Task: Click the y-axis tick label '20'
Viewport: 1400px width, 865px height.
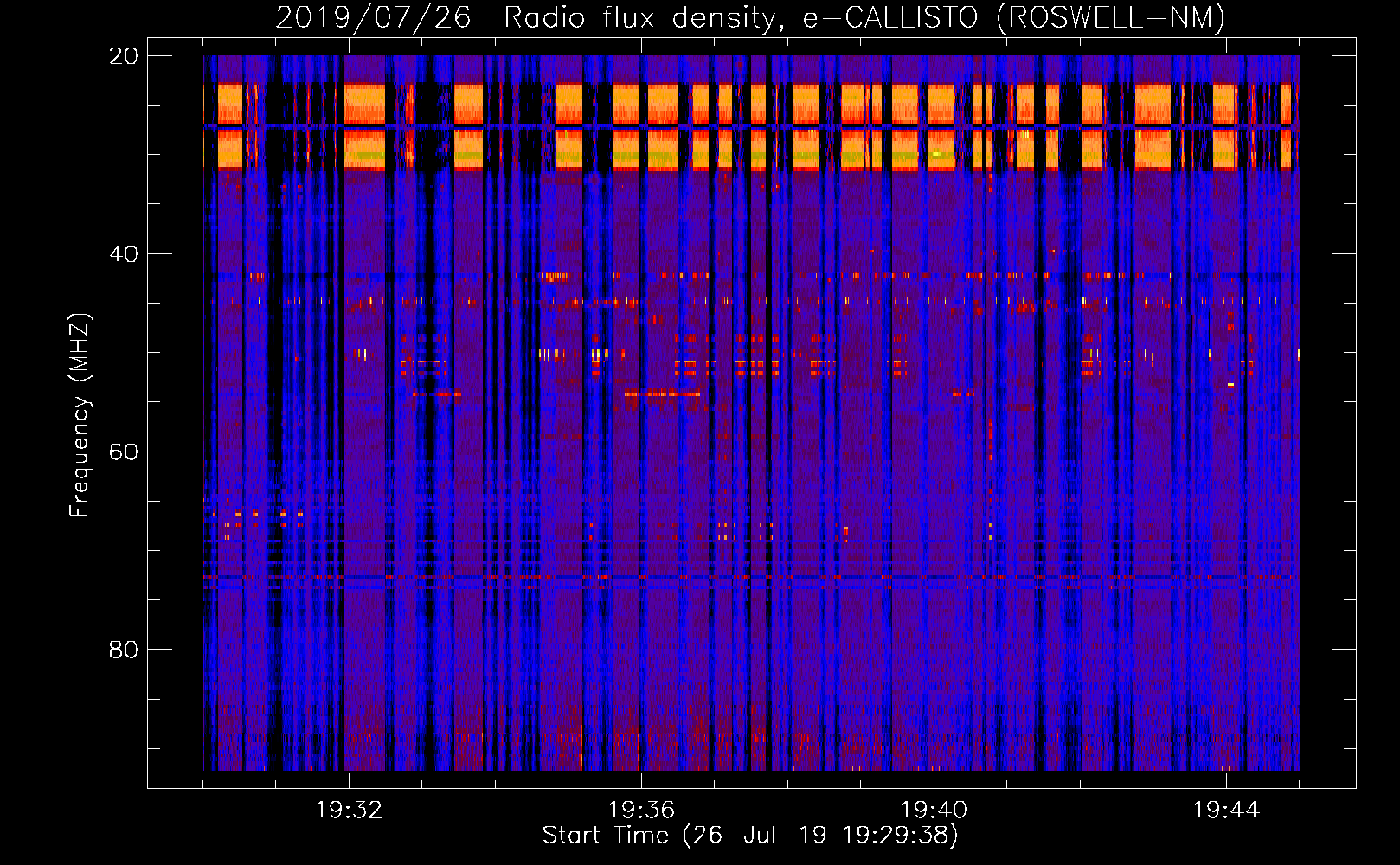Action: coord(124,56)
